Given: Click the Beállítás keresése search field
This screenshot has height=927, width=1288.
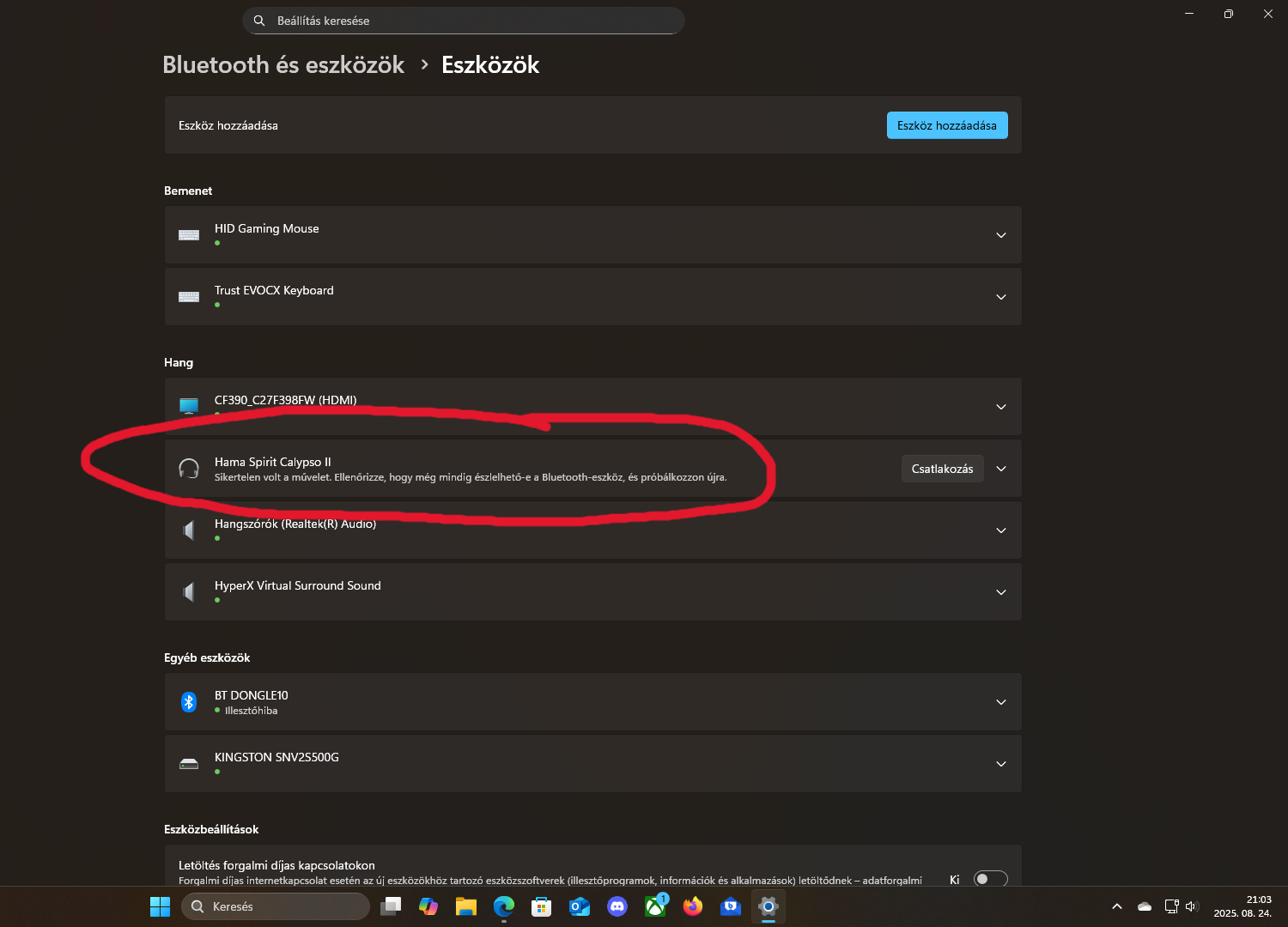Looking at the screenshot, I should 464,21.
